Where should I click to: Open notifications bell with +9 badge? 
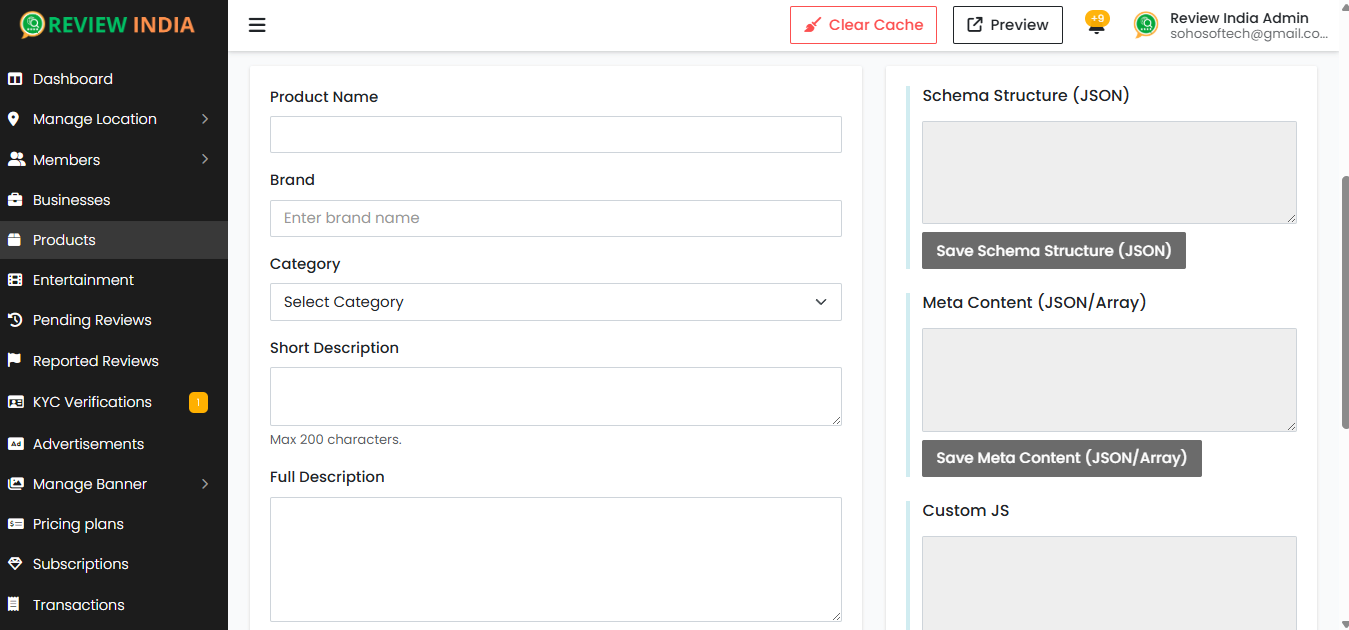1097,24
